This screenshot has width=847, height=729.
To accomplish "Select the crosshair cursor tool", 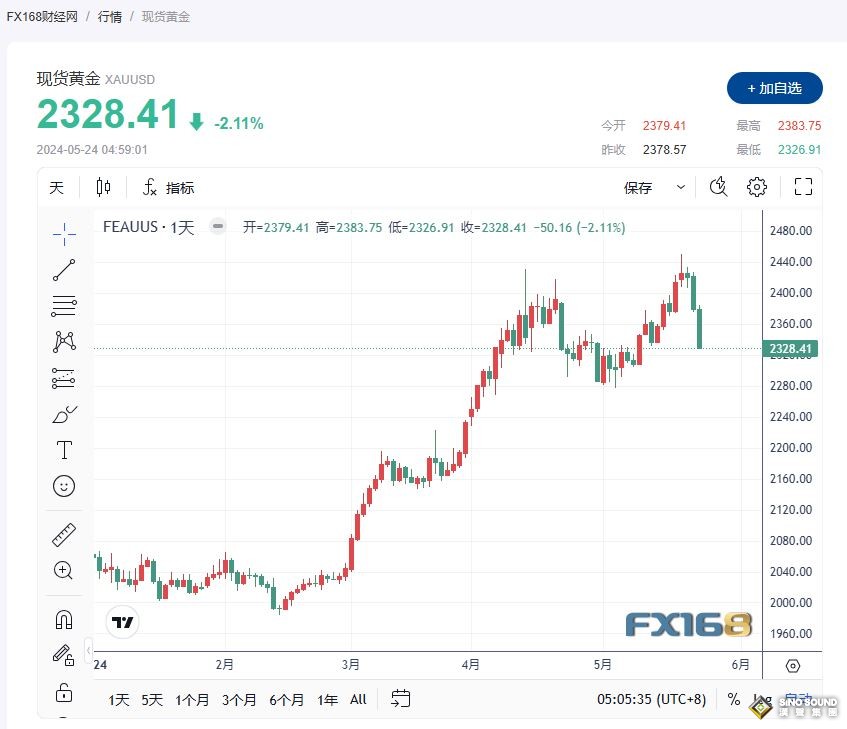I will point(64,234).
